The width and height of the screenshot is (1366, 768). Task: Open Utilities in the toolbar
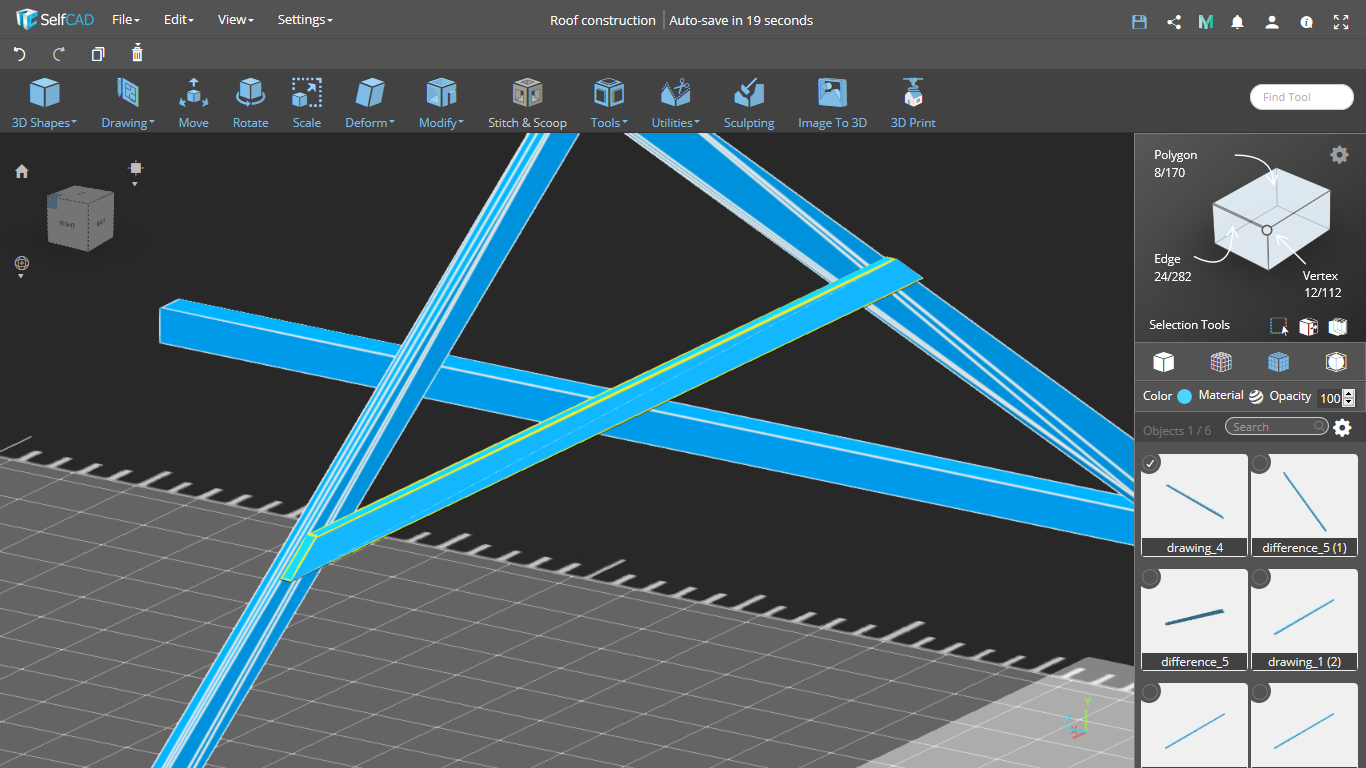[x=676, y=103]
